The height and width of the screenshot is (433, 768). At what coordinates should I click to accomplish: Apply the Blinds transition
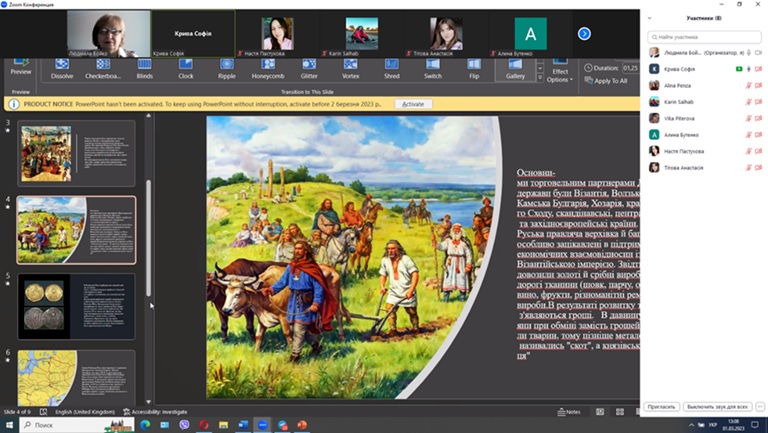coord(144,69)
